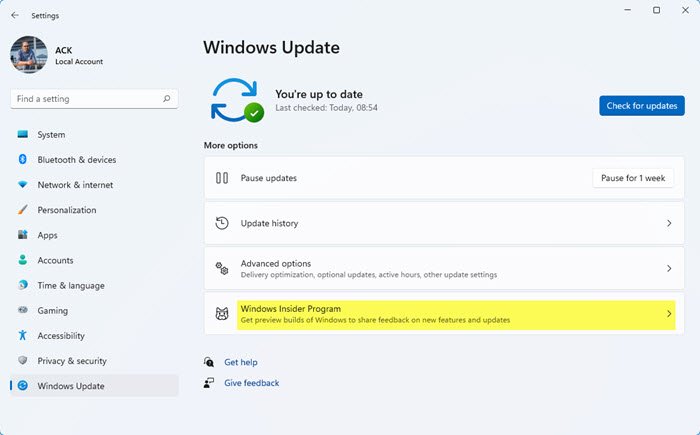Click Local Account text under ACK
700x435 pixels.
pos(79,62)
